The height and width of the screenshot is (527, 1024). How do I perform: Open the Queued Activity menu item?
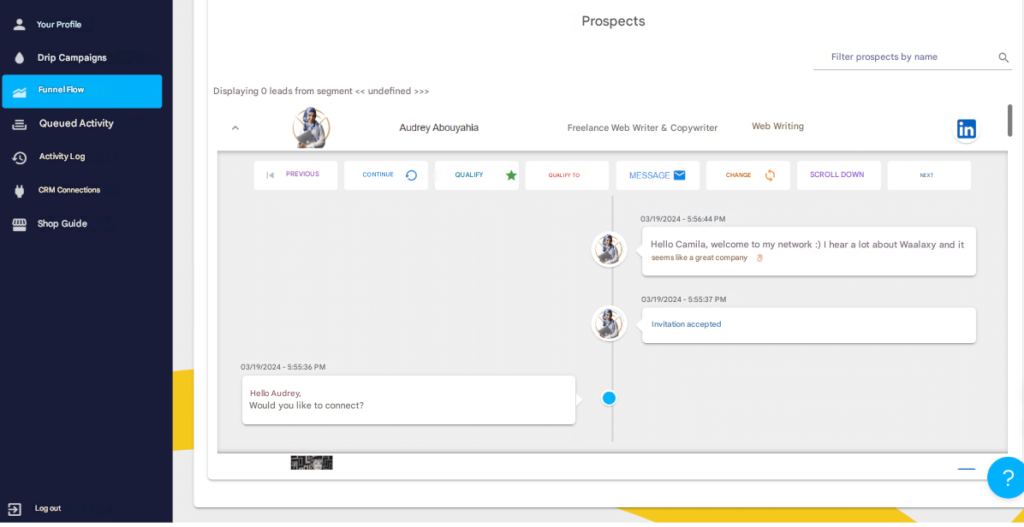(x=82, y=123)
